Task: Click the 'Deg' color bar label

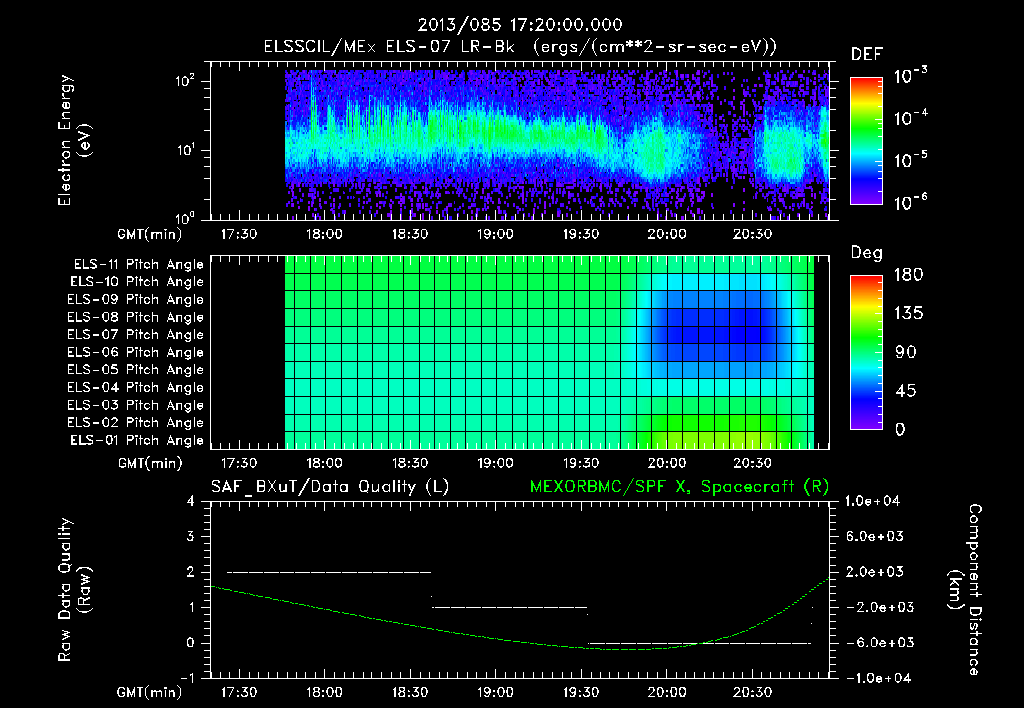Action: pos(867,253)
